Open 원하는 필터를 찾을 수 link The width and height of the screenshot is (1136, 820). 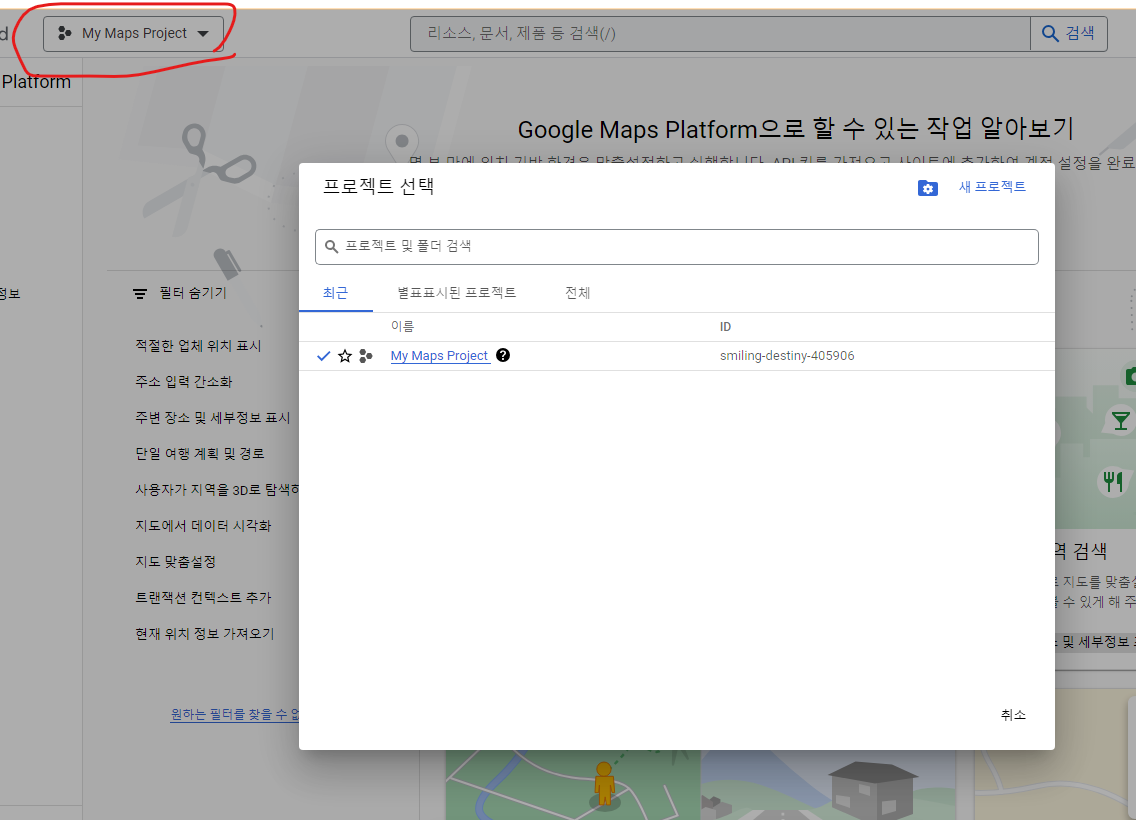[x=235, y=715]
